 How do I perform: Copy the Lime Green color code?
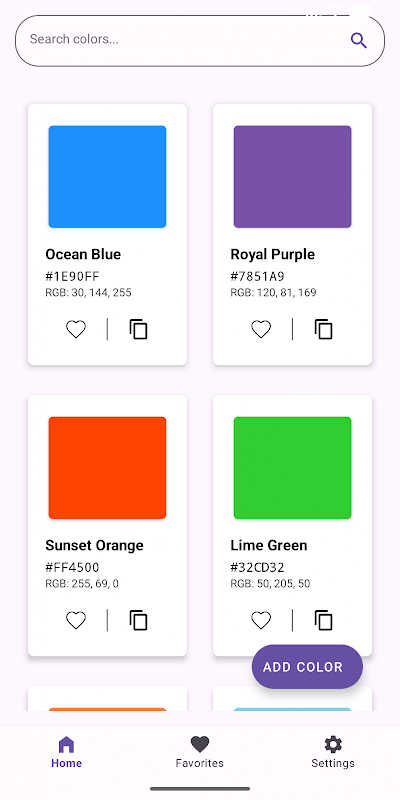[x=323, y=620]
